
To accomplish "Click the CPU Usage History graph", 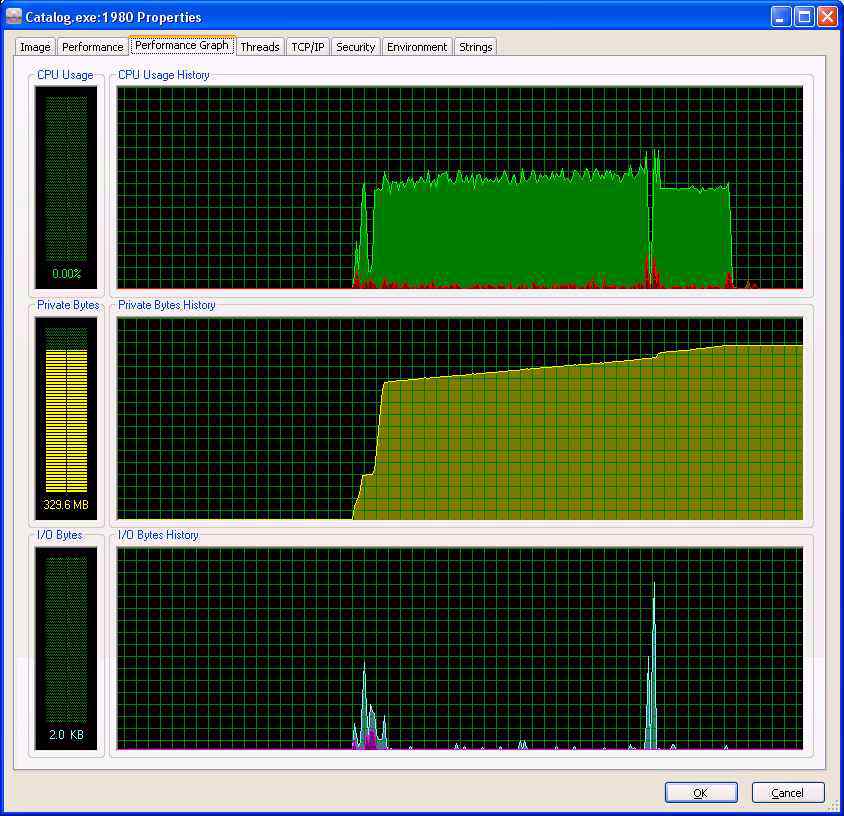I will 460,188.
